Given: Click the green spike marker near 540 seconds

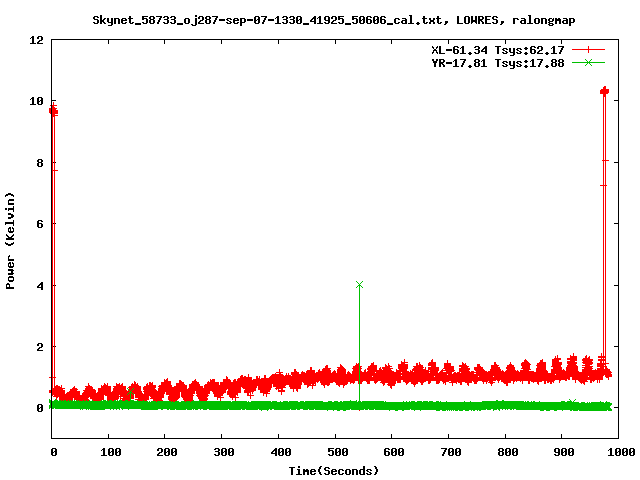Looking at the screenshot, I should click(x=359, y=284).
